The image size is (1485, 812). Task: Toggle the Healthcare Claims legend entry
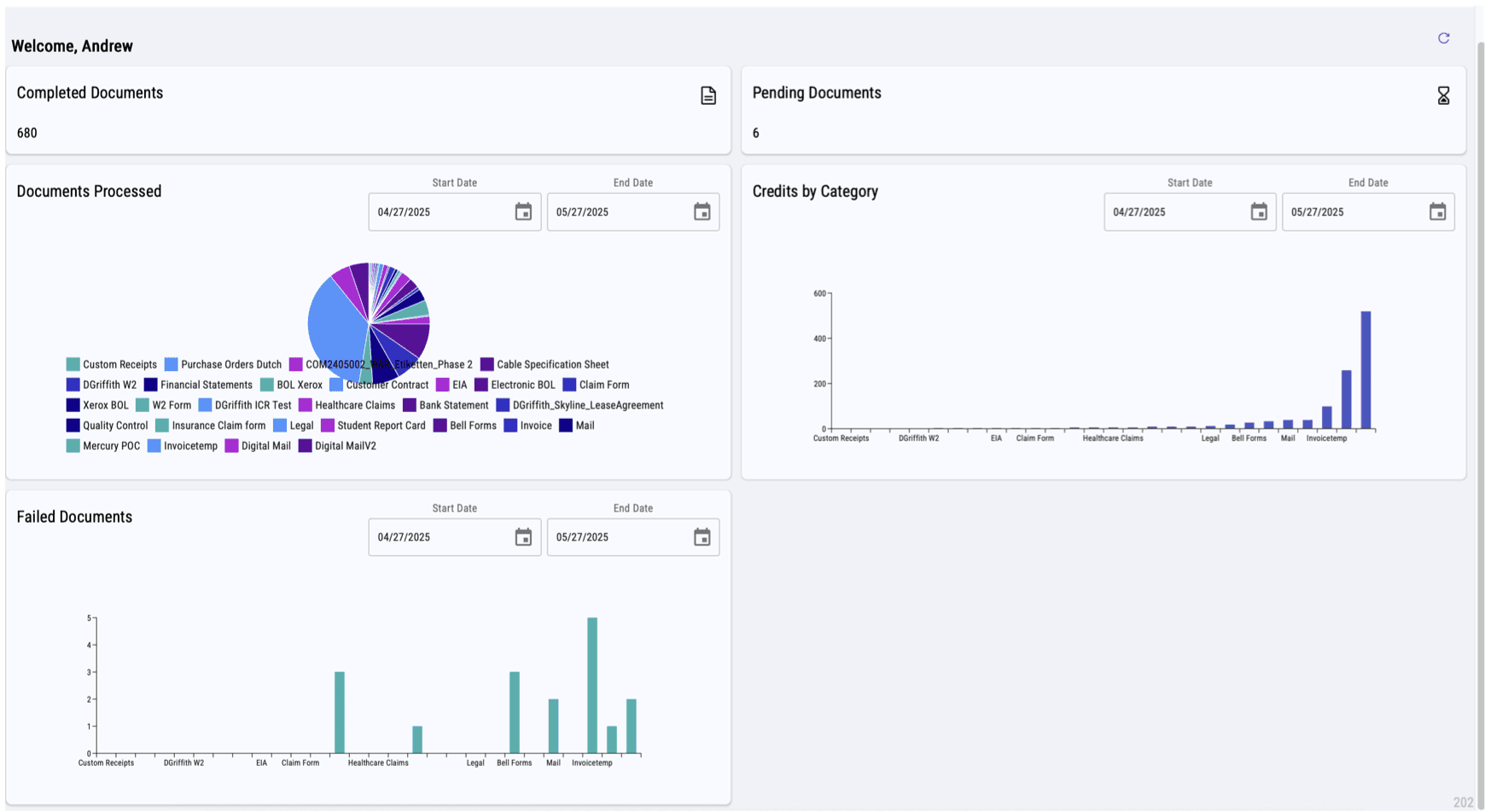[346, 405]
